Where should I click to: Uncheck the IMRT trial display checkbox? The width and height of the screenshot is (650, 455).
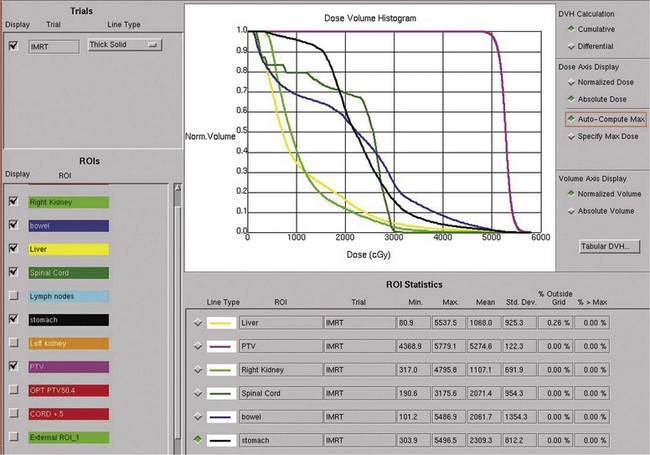point(14,46)
